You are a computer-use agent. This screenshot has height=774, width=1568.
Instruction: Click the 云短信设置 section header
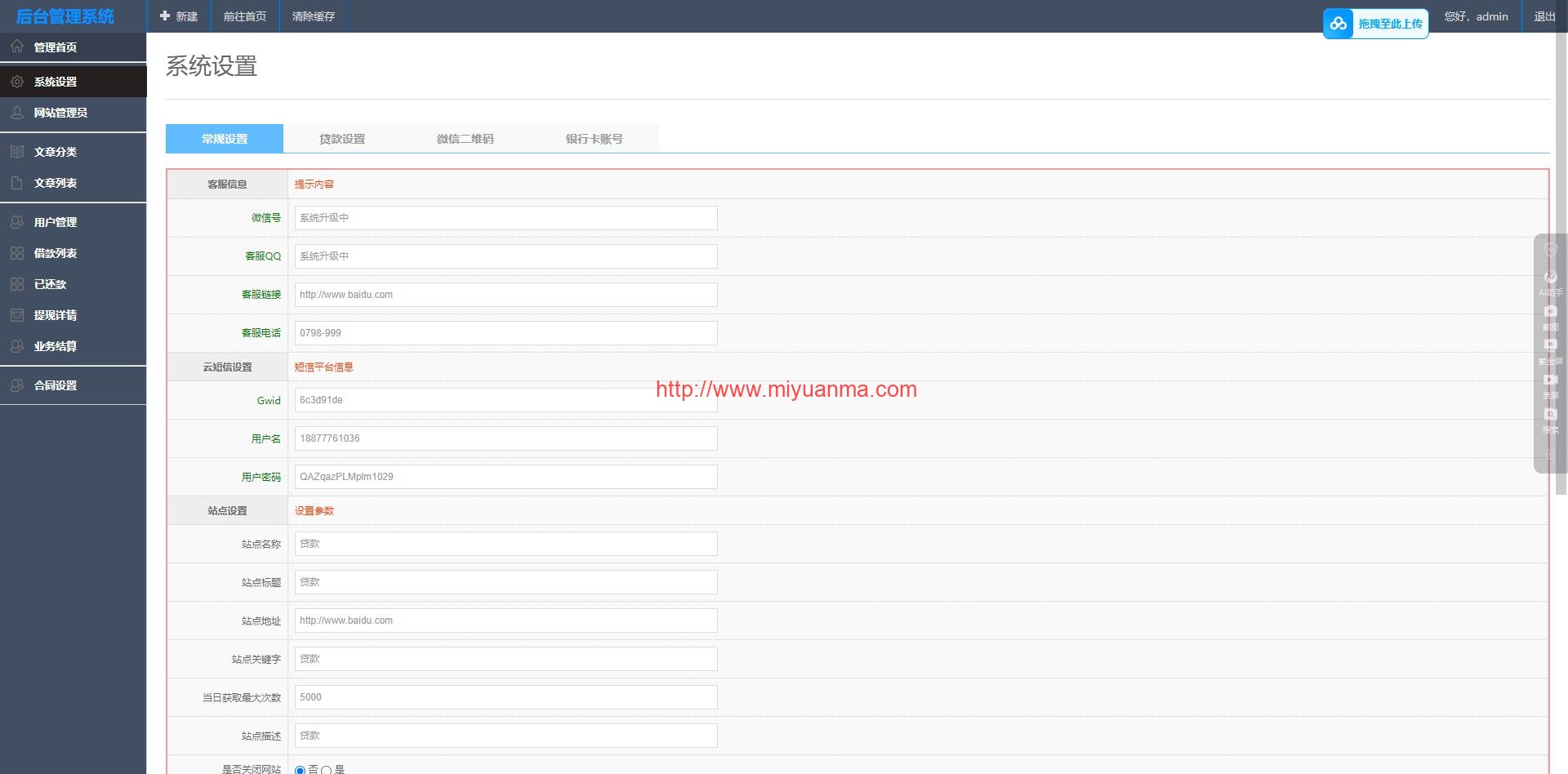coord(227,367)
